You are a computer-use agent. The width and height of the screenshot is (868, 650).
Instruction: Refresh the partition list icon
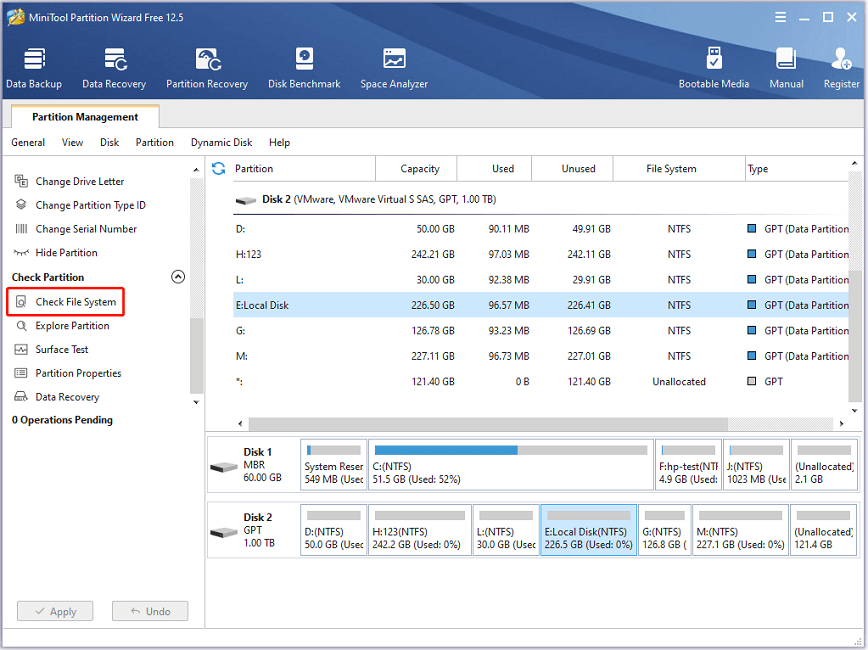[x=219, y=168]
